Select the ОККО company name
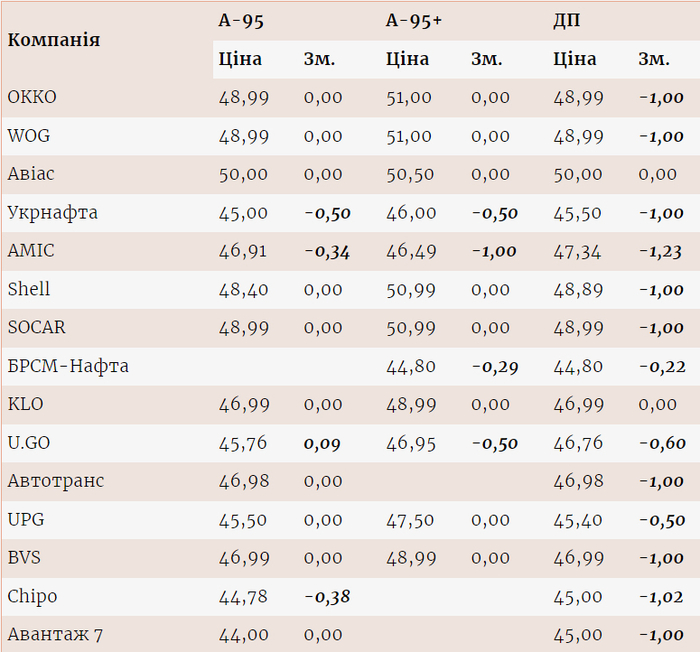Screen dimensions: 700x652 pos(32,98)
